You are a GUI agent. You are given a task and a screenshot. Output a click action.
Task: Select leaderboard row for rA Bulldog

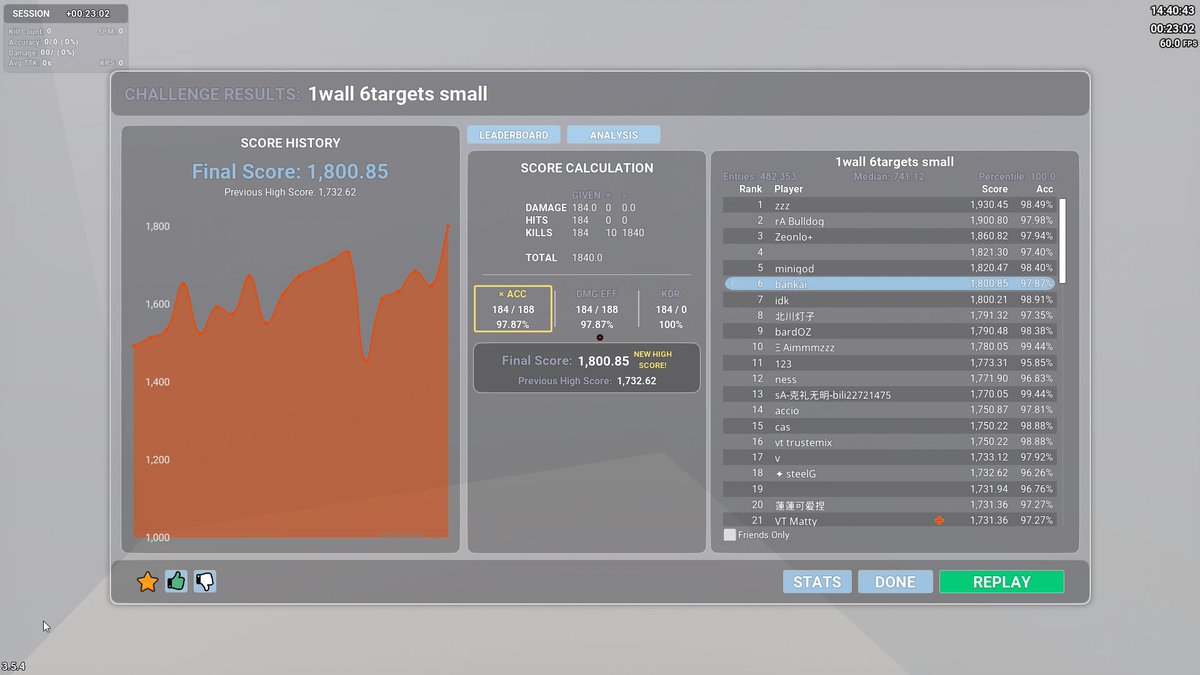tap(889, 221)
